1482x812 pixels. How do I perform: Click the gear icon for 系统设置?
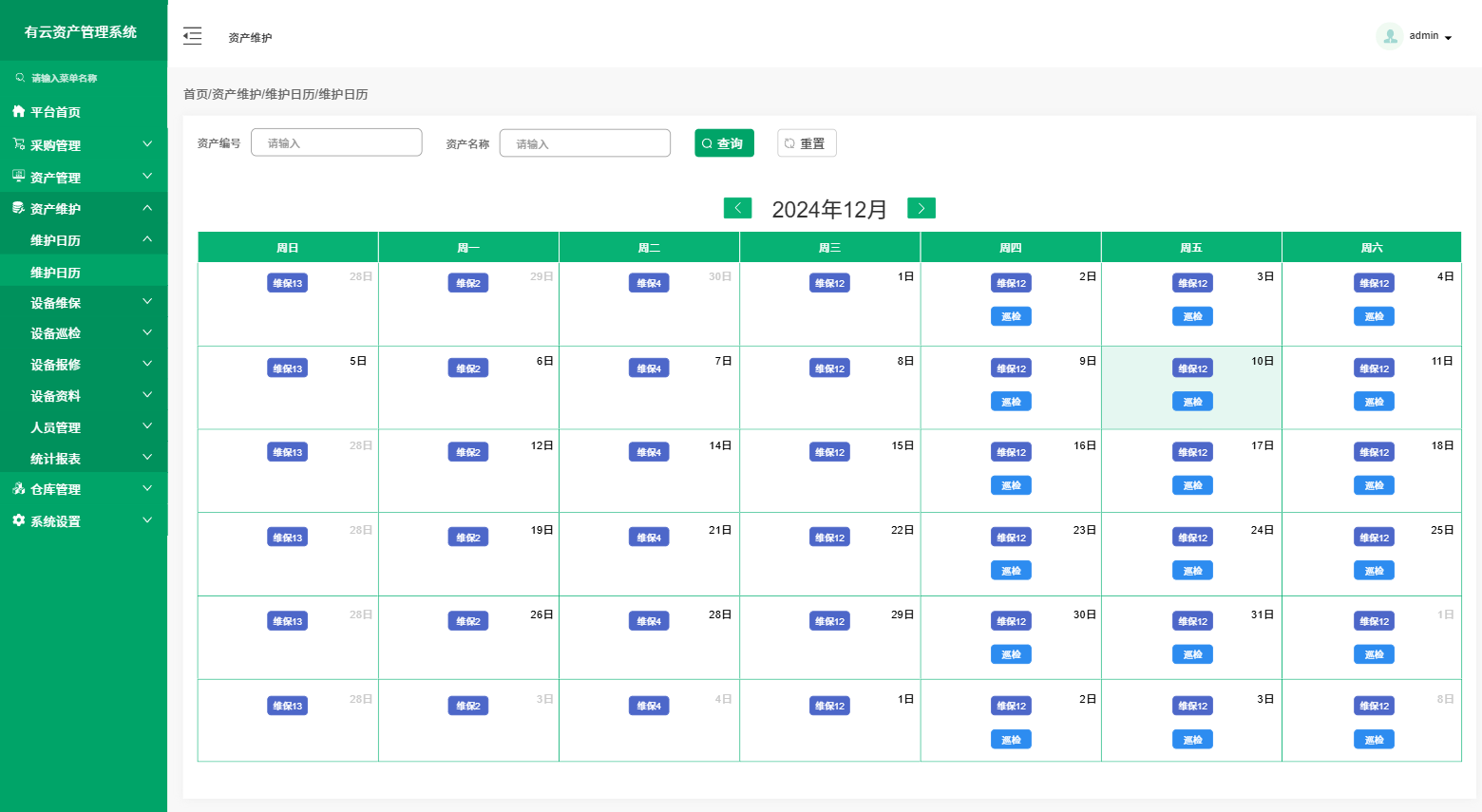(19, 520)
